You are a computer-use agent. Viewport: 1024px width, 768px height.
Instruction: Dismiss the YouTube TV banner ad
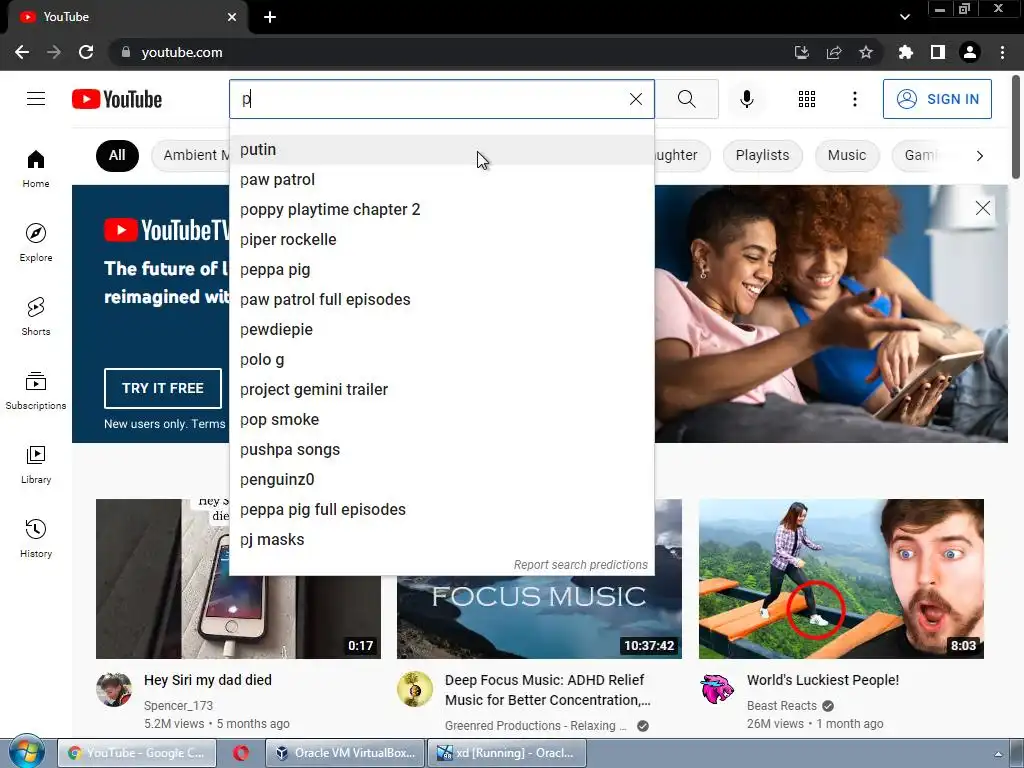[982, 208]
